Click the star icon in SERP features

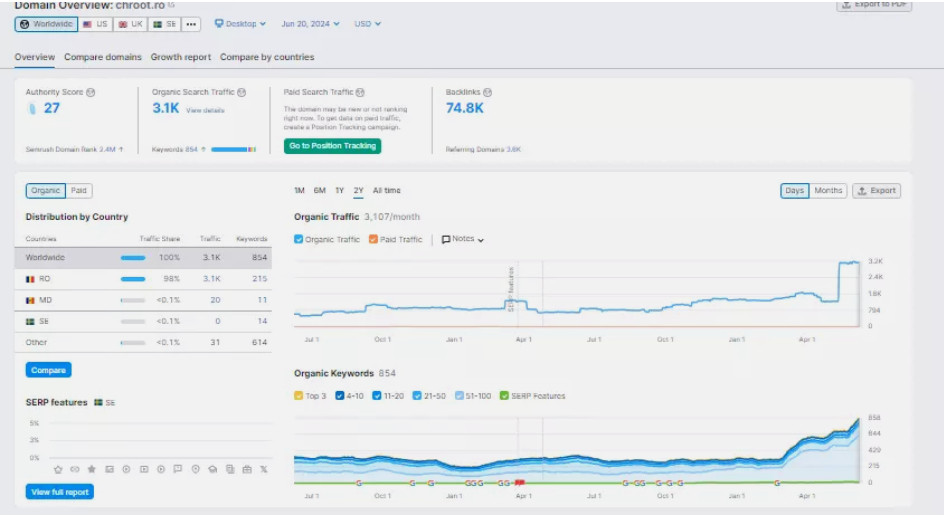click(92, 469)
